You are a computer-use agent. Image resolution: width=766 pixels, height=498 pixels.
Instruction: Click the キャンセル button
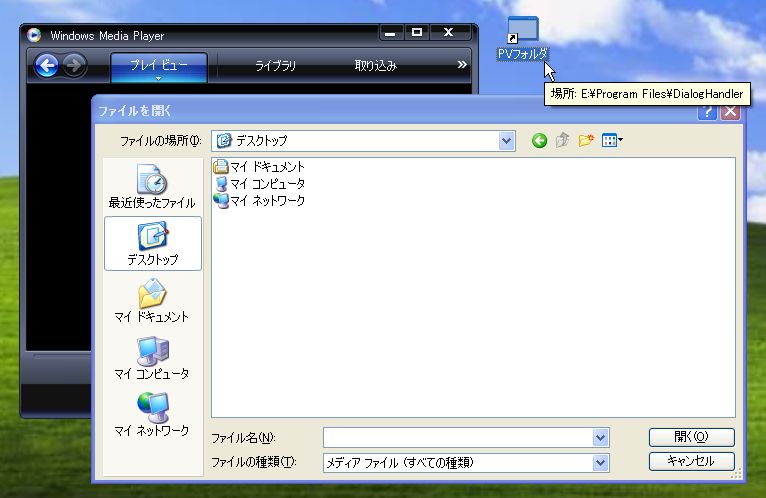691,461
